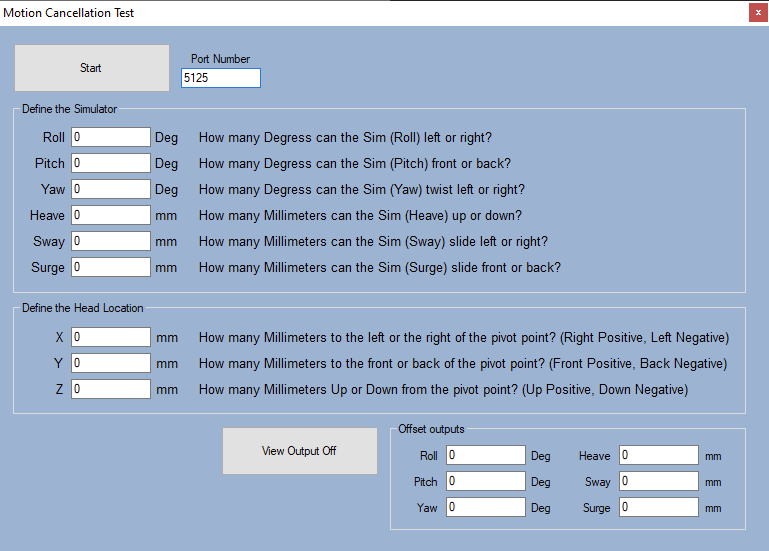
Task: Focus the head location X field
Action: pyautogui.click(x=110, y=337)
